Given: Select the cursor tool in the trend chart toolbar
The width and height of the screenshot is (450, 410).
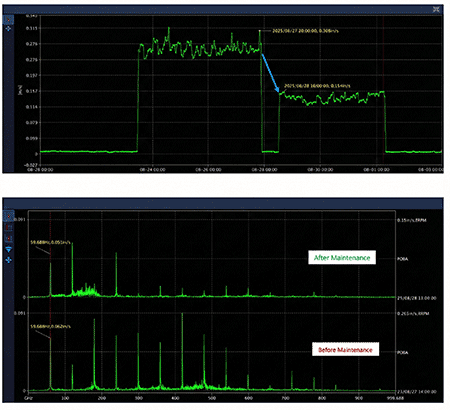Looking at the screenshot, I should coord(8,20).
